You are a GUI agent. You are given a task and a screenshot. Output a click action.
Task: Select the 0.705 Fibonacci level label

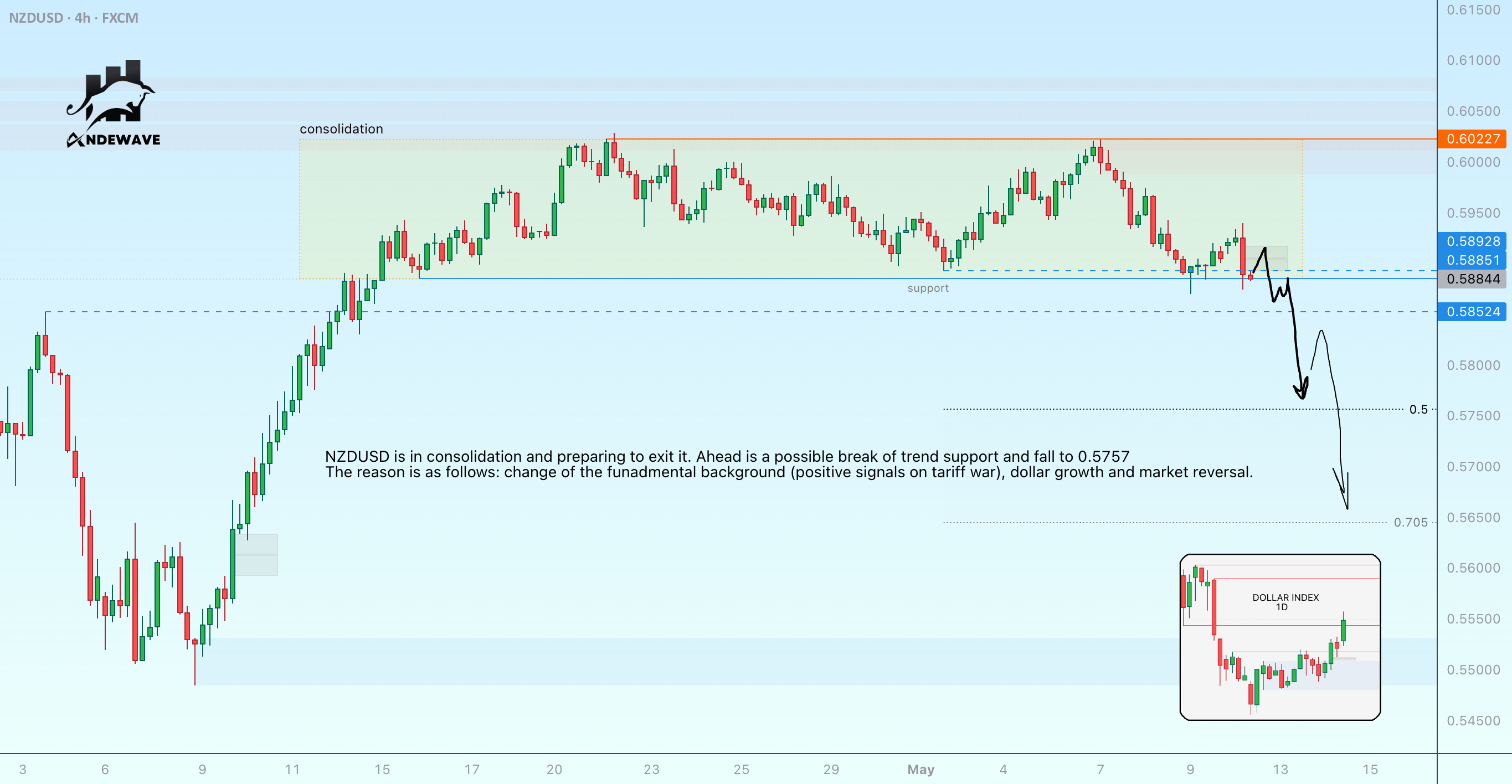tap(1411, 522)
